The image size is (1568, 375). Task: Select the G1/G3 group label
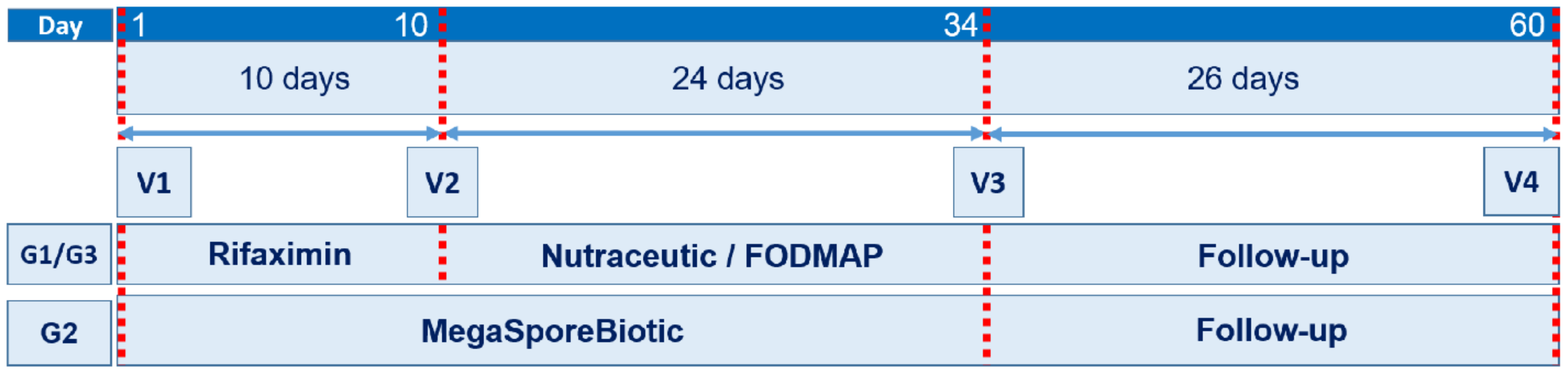(59, 254)
